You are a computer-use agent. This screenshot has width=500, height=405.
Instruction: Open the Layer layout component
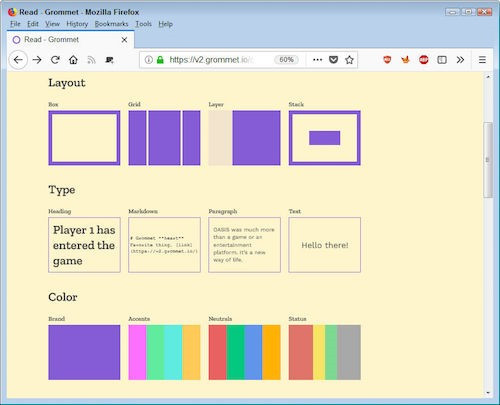pos(244,138)
